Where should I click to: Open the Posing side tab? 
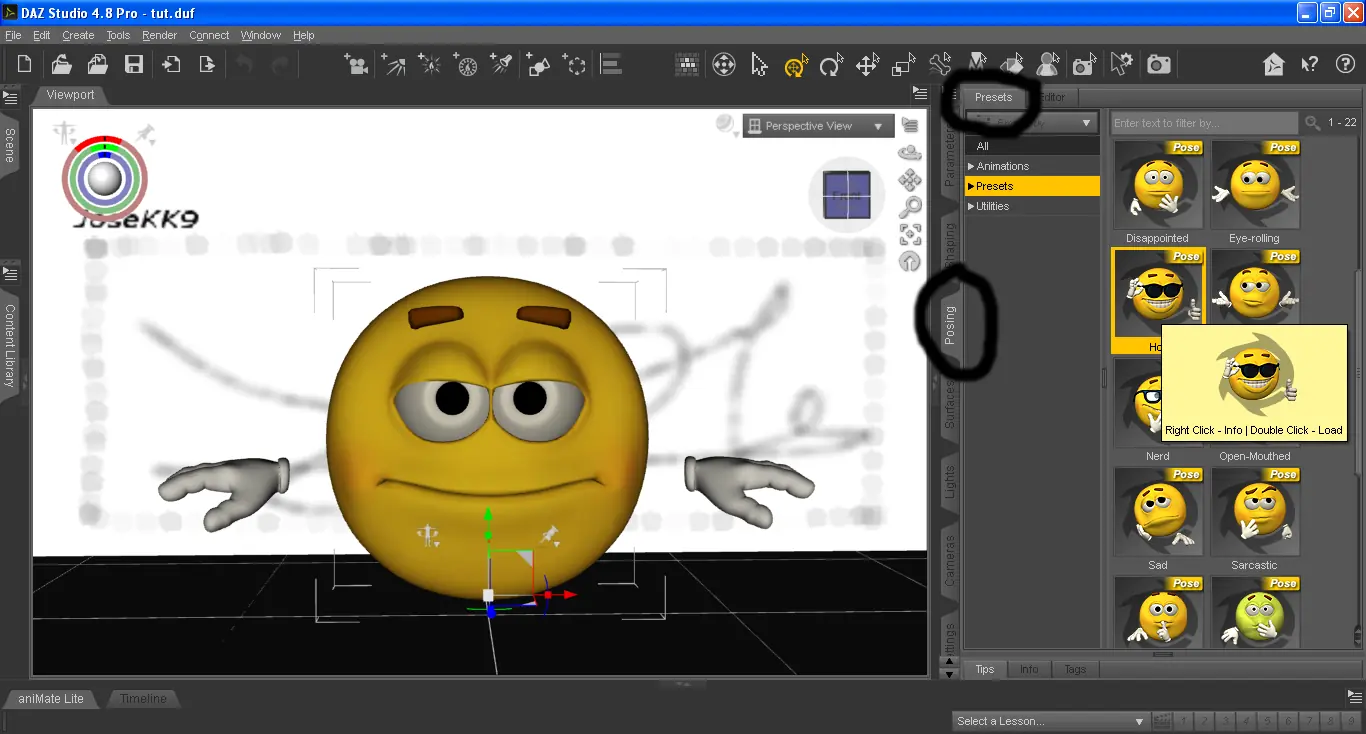click(x=950, y=325)
